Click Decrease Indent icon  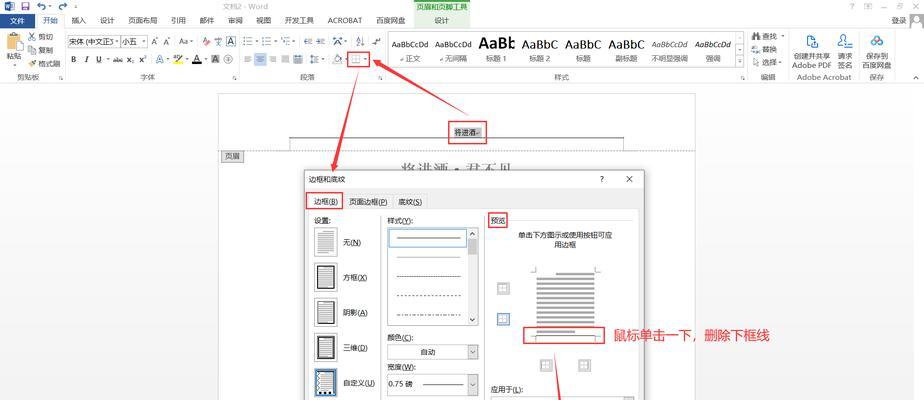point(307,41)
